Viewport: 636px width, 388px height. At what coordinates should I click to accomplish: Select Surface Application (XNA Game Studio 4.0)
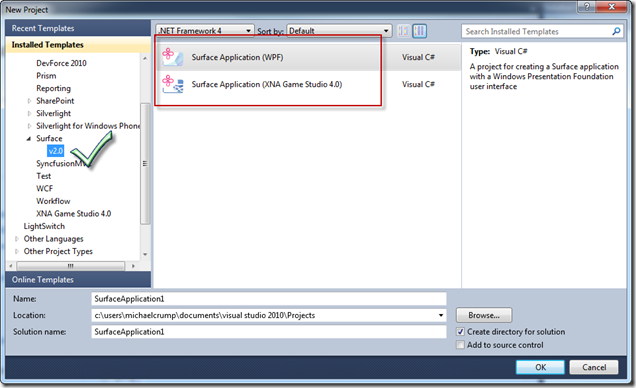(308, 84)
